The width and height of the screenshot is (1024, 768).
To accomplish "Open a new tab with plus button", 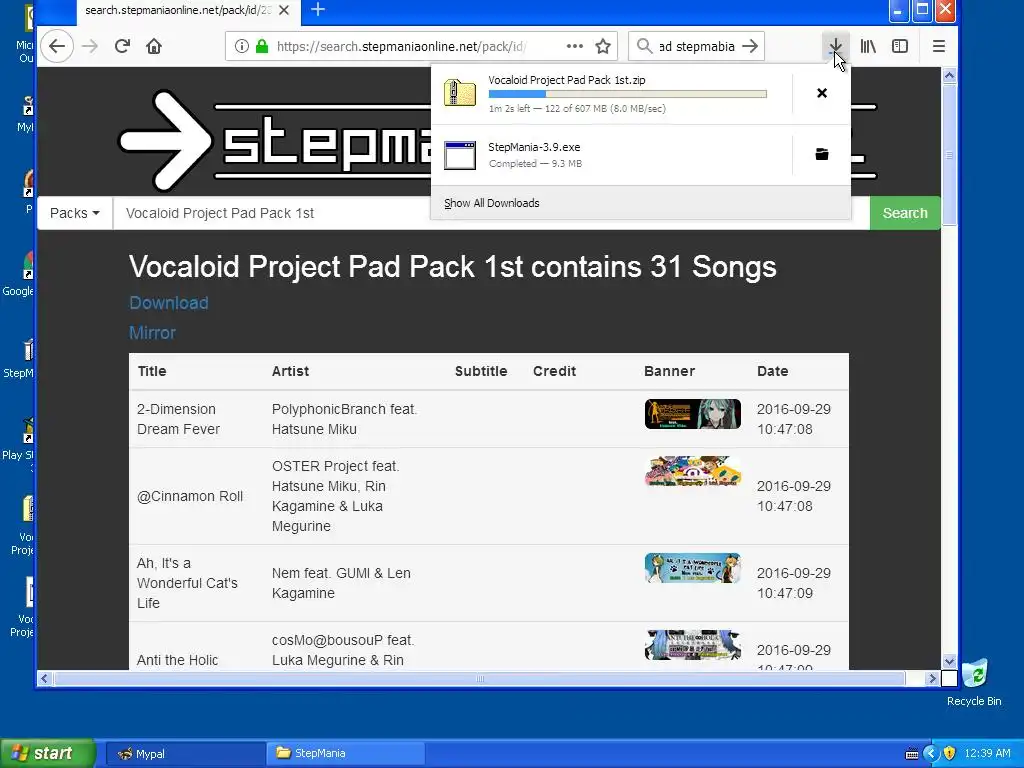I will pos(317,10).
